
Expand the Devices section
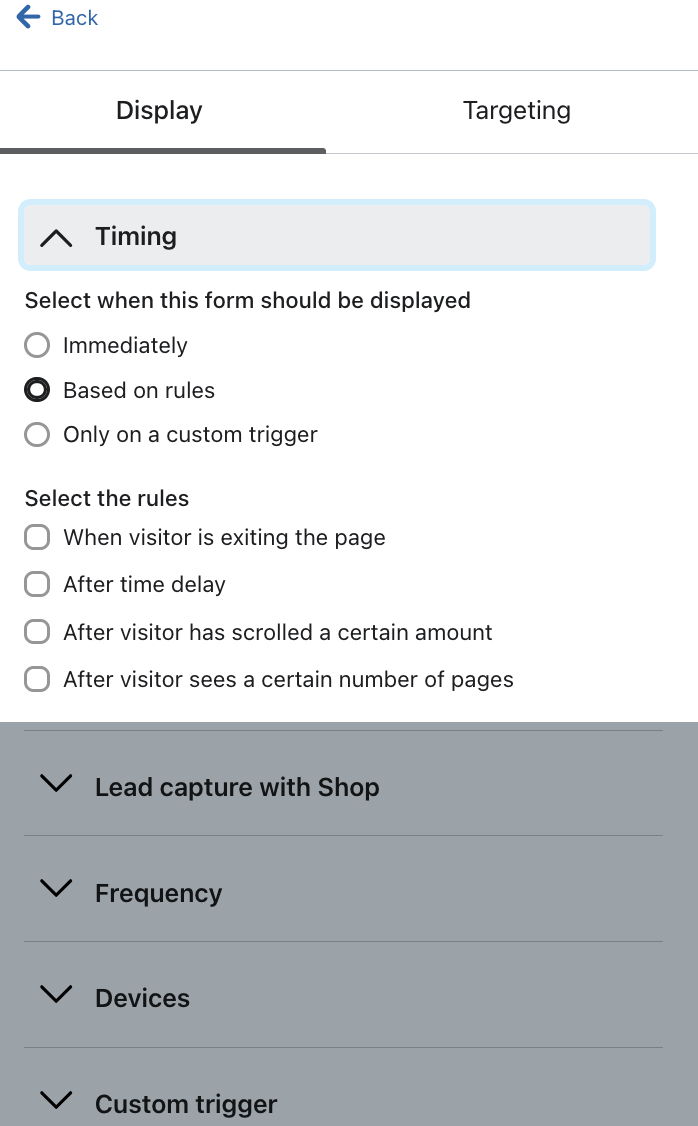[142, 998]
